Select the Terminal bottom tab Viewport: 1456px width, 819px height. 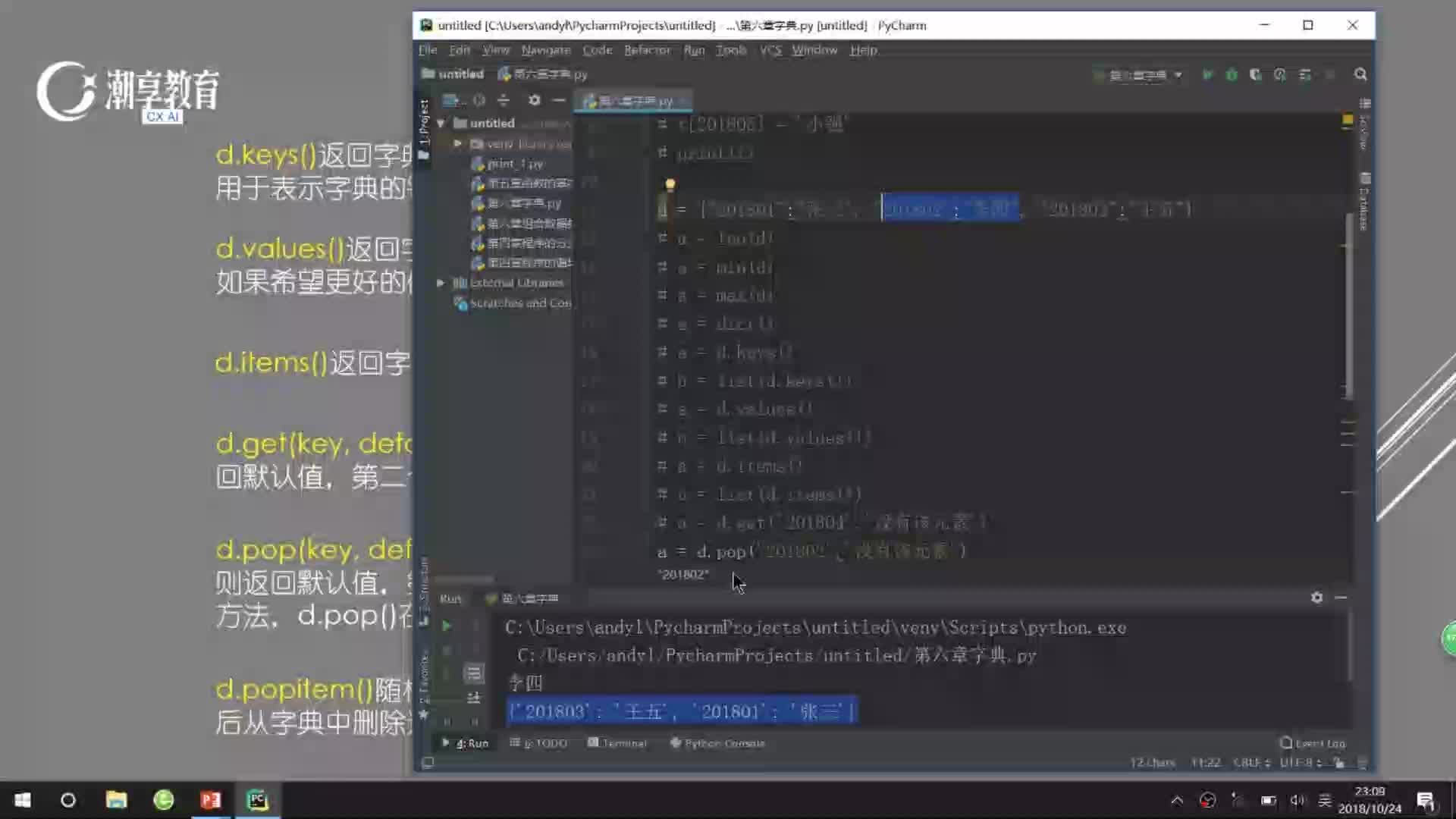(617, 743)
